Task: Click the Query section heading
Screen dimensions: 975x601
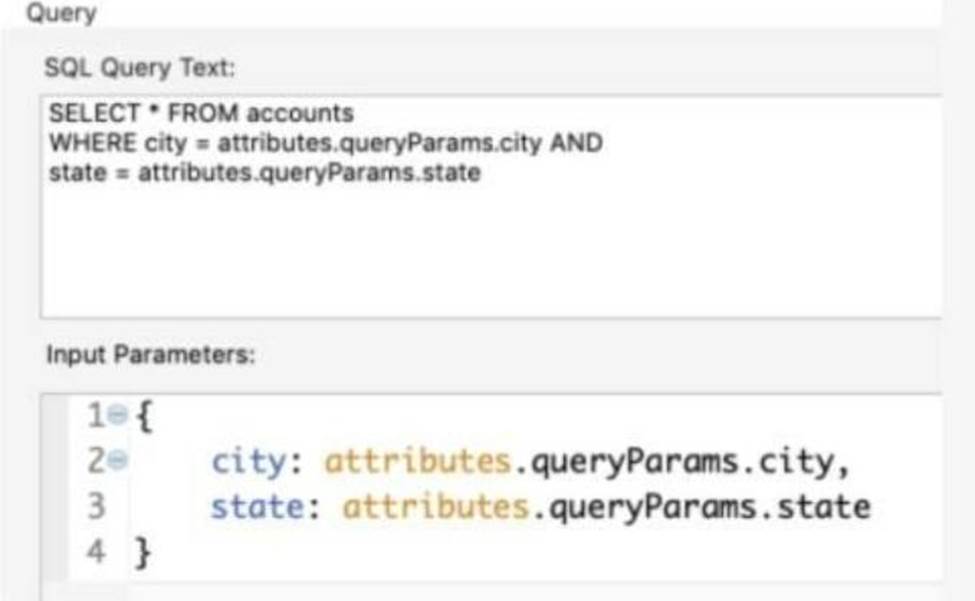Action: pos(60,14)
